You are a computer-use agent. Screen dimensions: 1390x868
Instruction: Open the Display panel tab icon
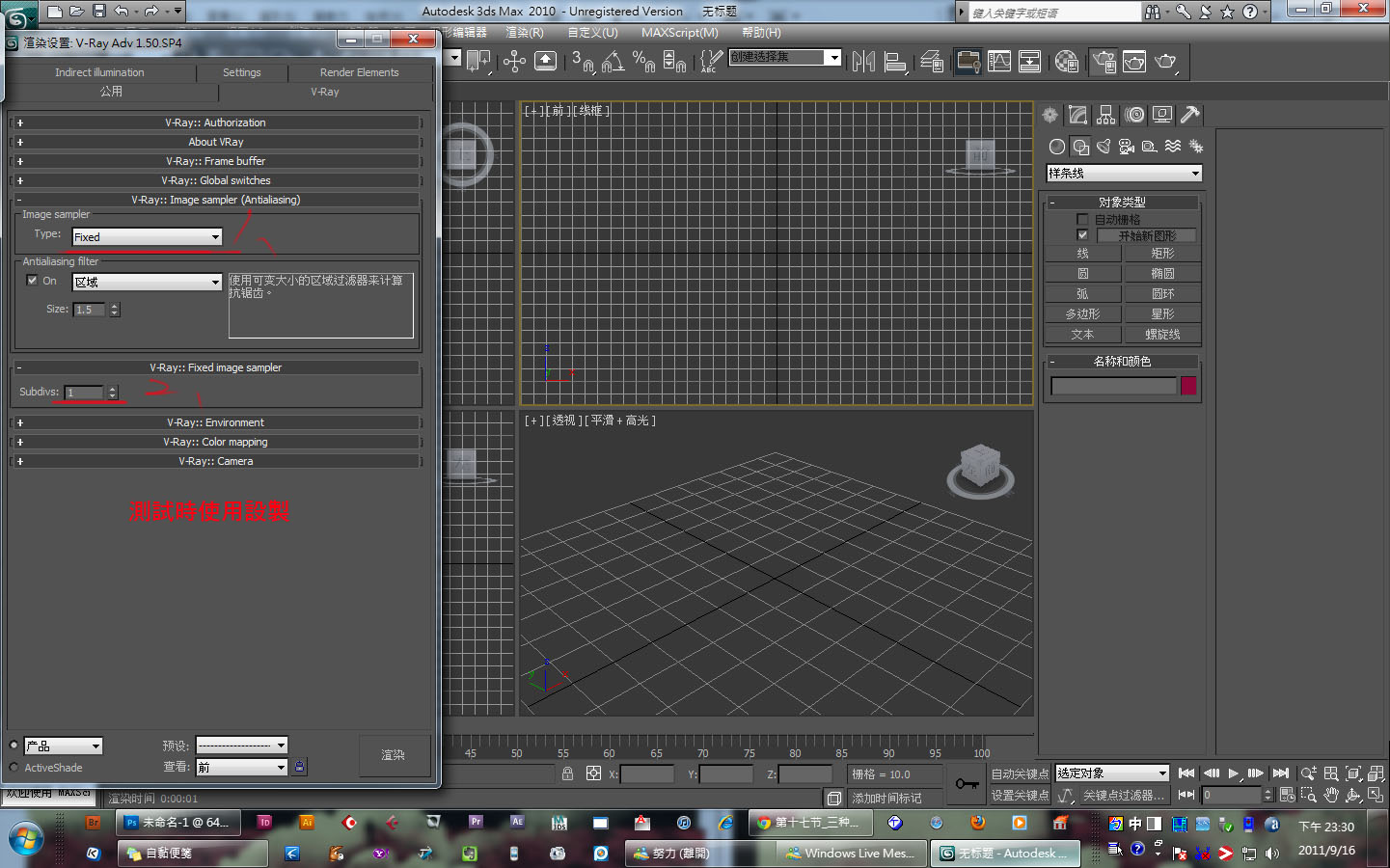coord(1162,115)
